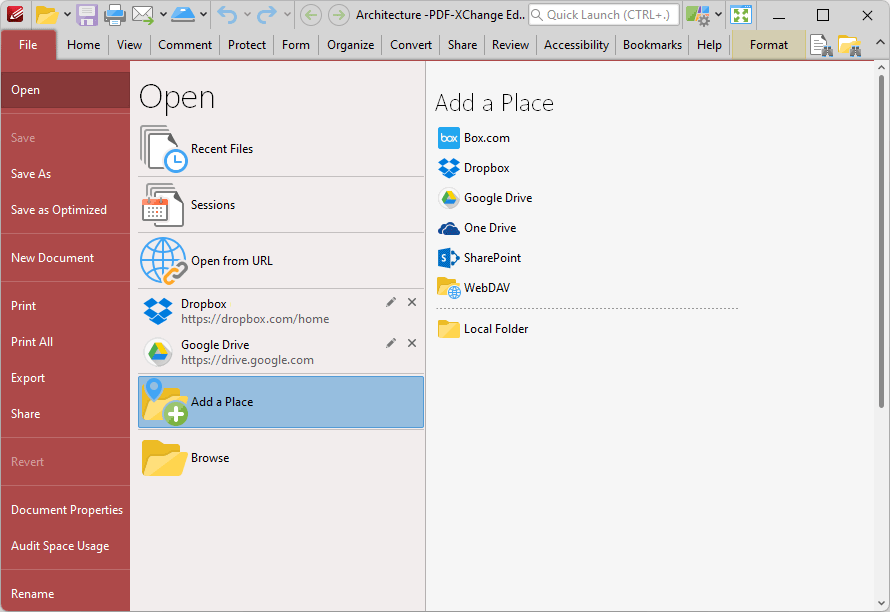Choose Save As in the File sidebar
The image size is (890, 612).
pos(65,174)
